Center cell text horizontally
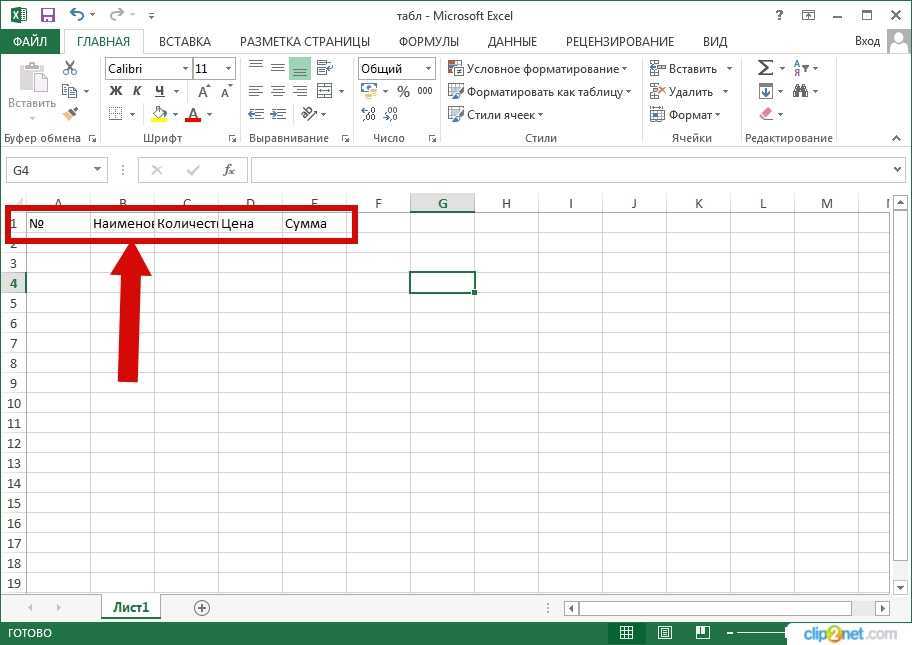Image resolution: width=912 pixels, height=645 pixels. [x=278, y=91]
